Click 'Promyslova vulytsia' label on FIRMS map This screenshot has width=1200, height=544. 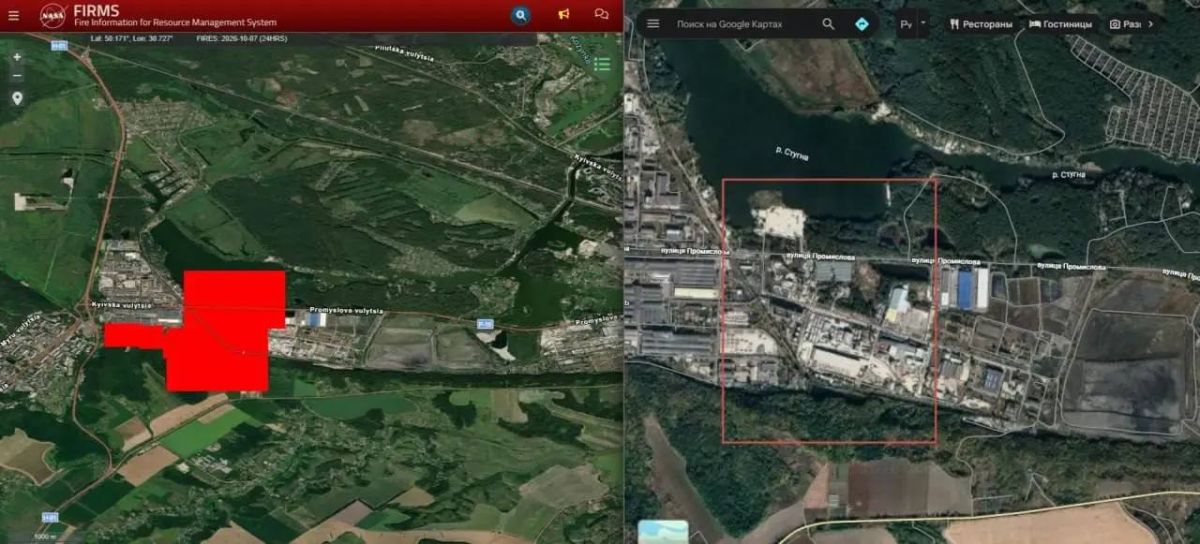tap(346, 311)
